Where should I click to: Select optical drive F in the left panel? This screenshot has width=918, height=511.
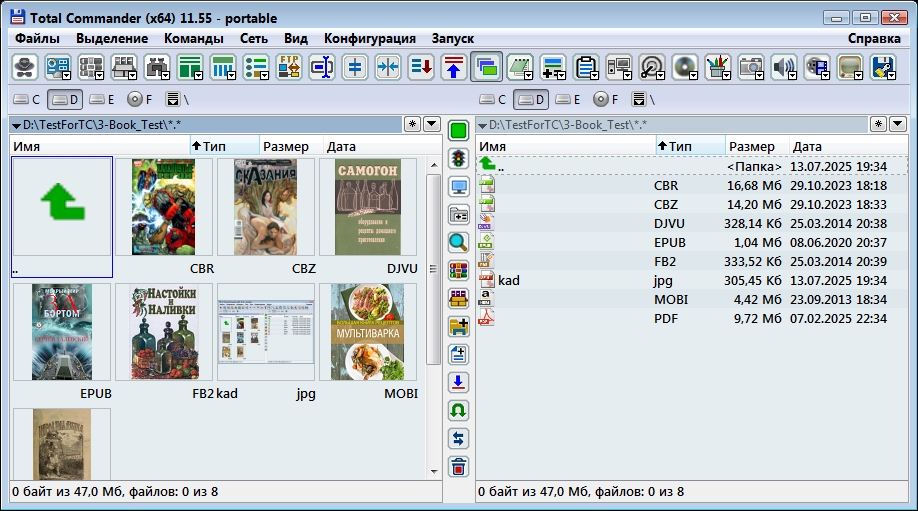coord(140,100)
